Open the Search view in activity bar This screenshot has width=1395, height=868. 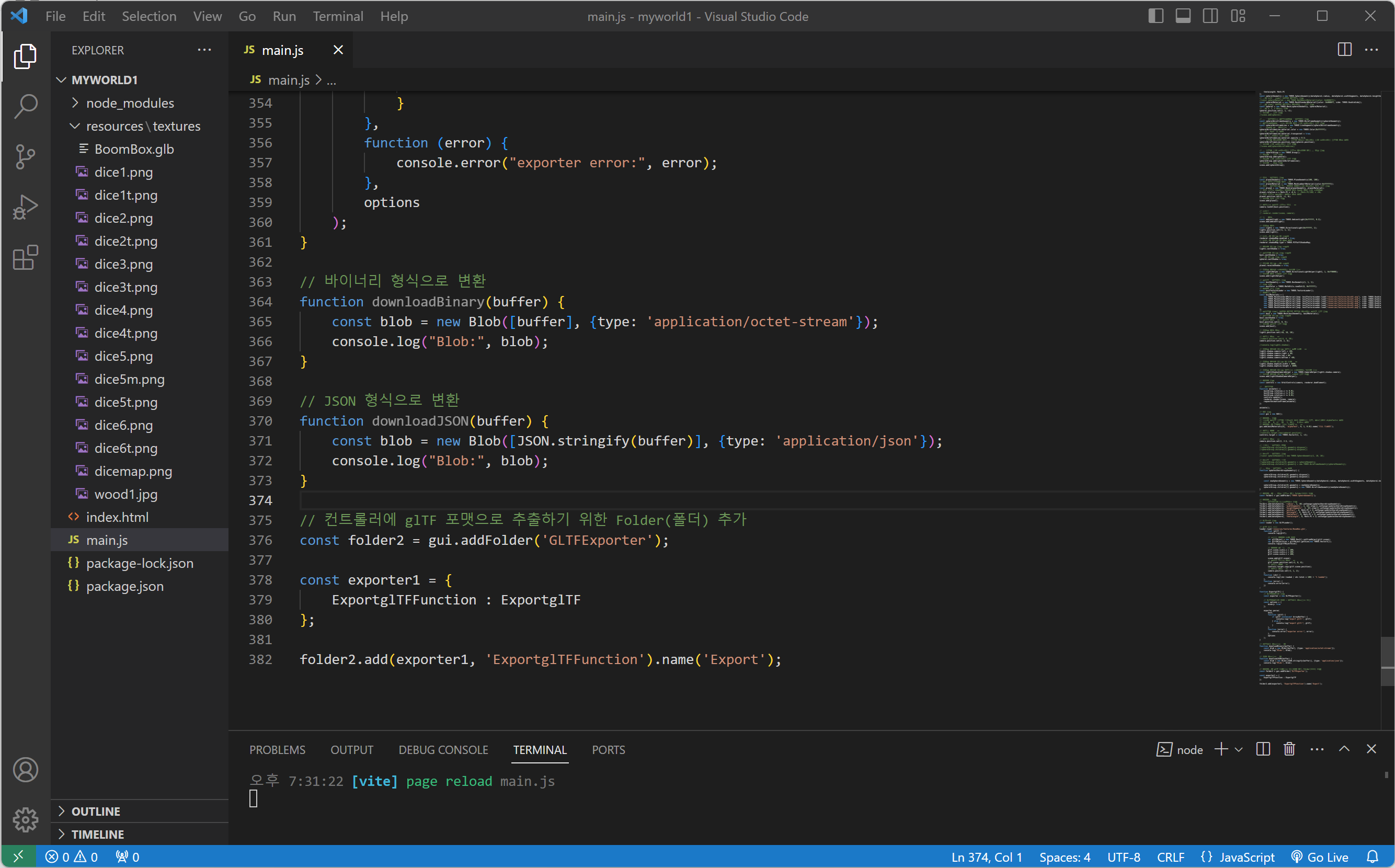click(x=25, y=106)
